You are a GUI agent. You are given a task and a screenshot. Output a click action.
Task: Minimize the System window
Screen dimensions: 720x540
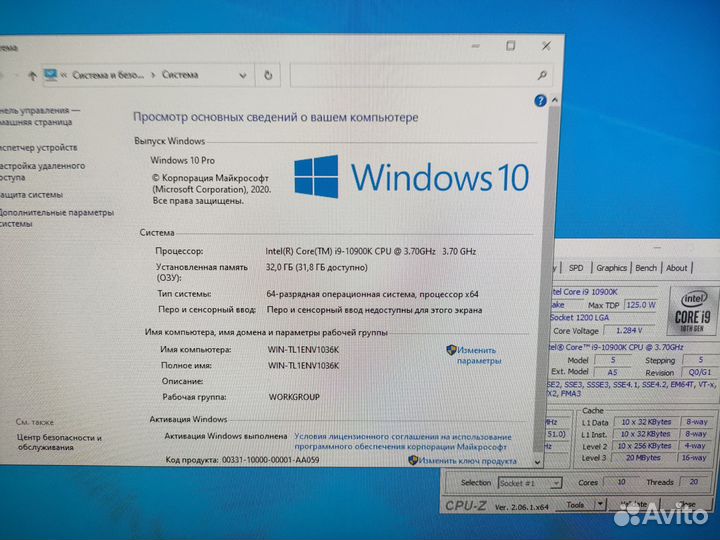coord(476,46)
